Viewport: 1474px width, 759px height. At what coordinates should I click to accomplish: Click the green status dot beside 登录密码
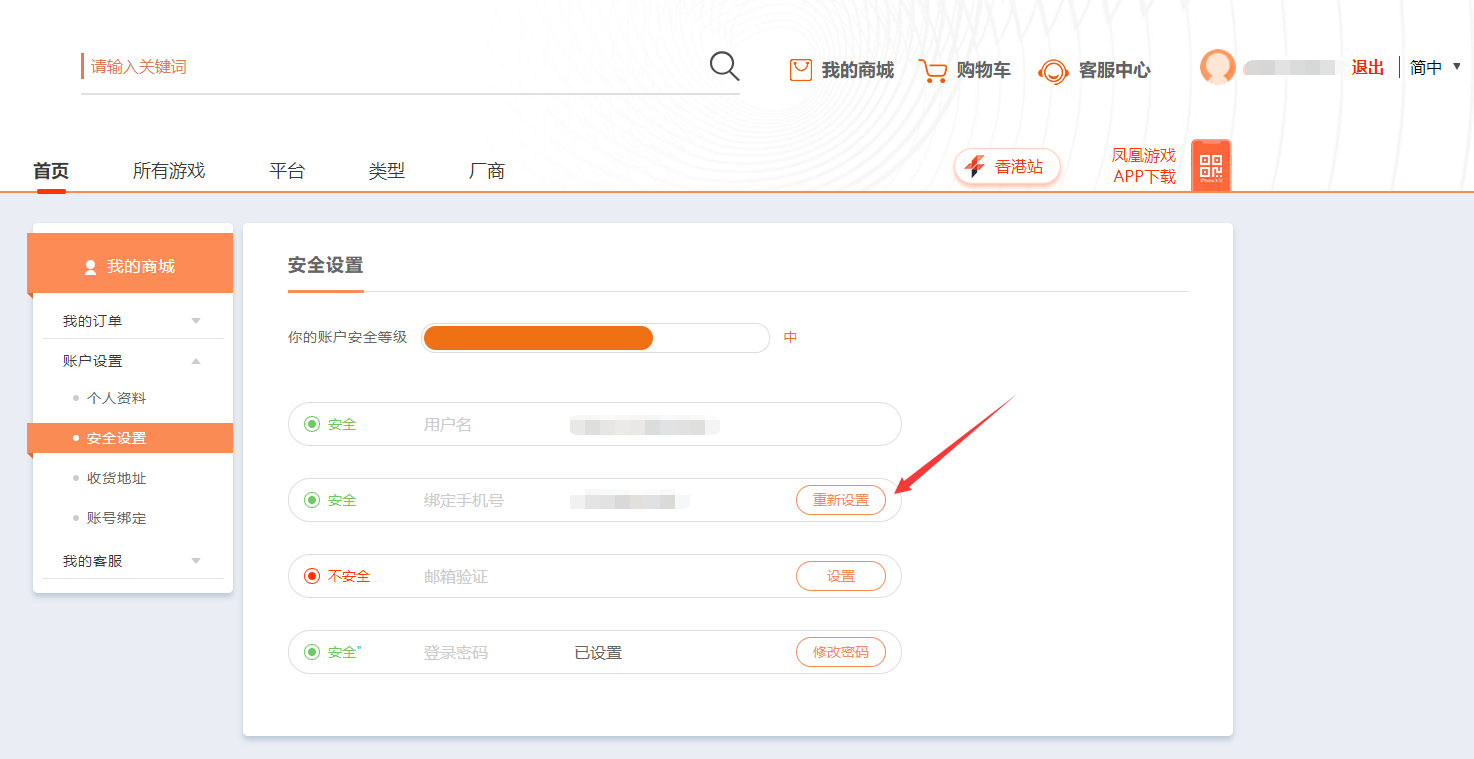313,652
